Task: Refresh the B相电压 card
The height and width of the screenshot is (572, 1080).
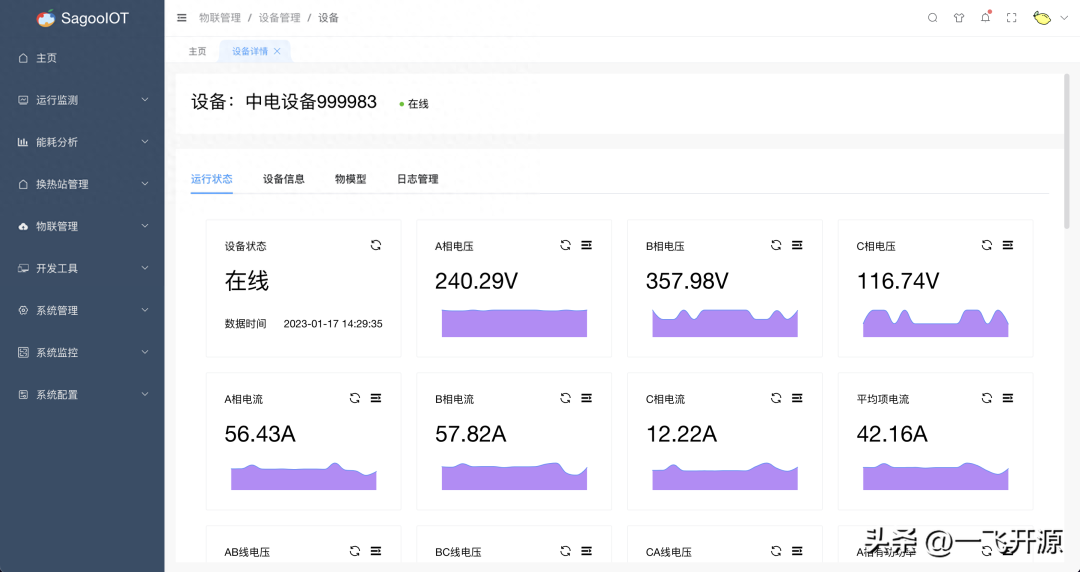Action: click(776, 245)
